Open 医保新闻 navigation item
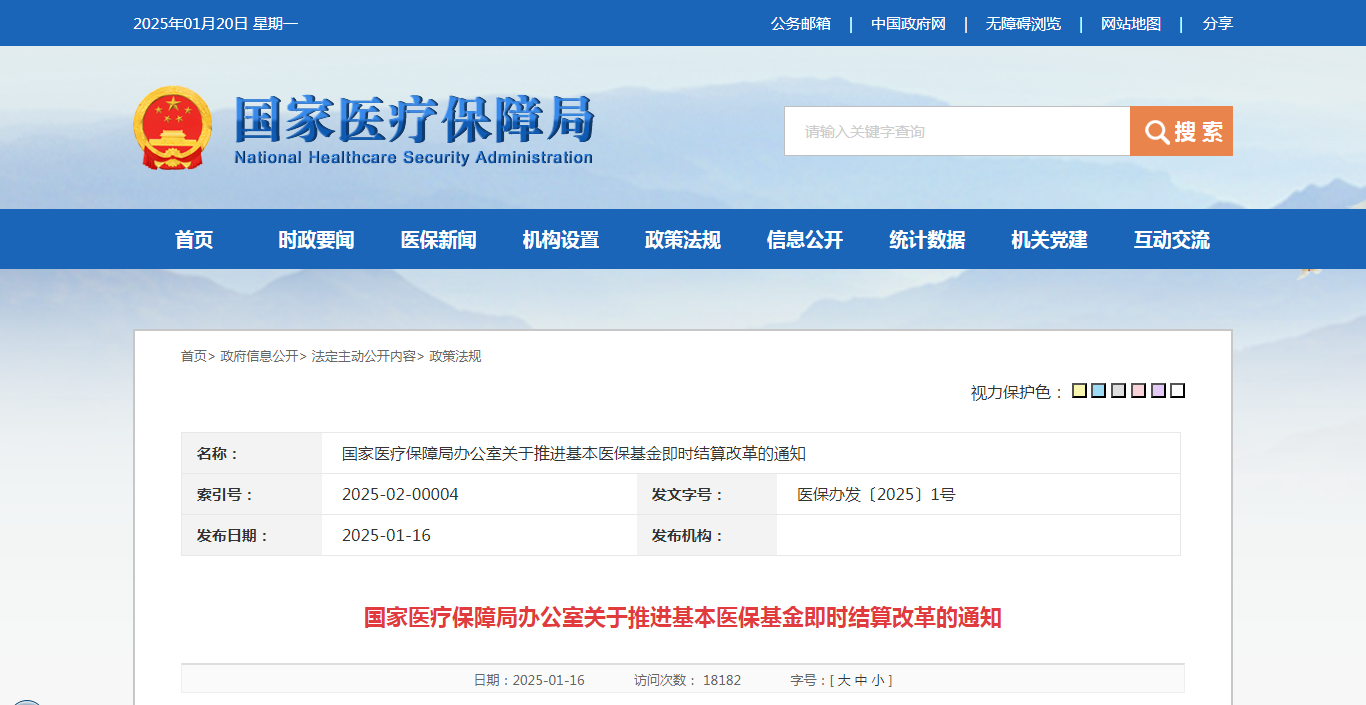Screen dimensions: 1366x705 tap(438, 240)
